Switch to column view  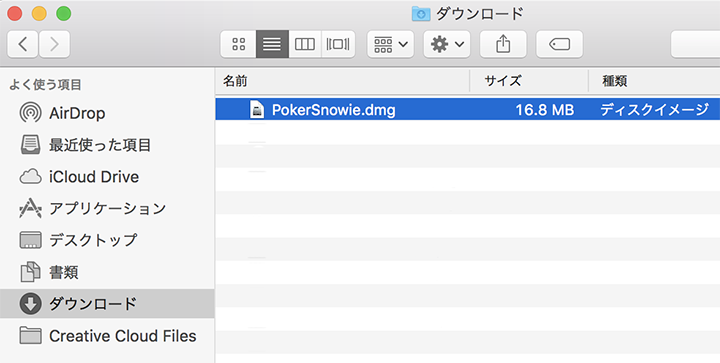click(x=305, y=44)
